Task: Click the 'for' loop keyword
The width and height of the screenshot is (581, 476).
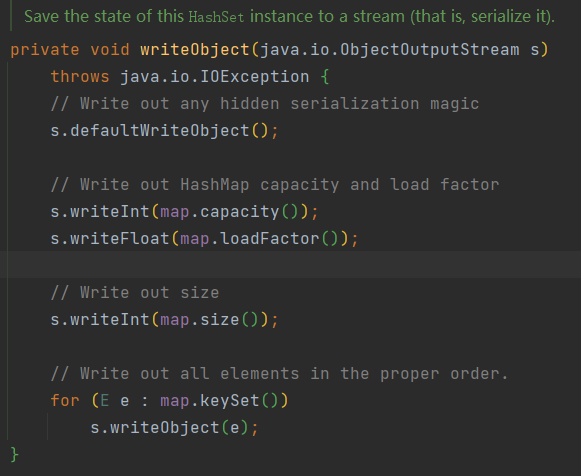Action: pyautogui.click(x=65, y=400)
